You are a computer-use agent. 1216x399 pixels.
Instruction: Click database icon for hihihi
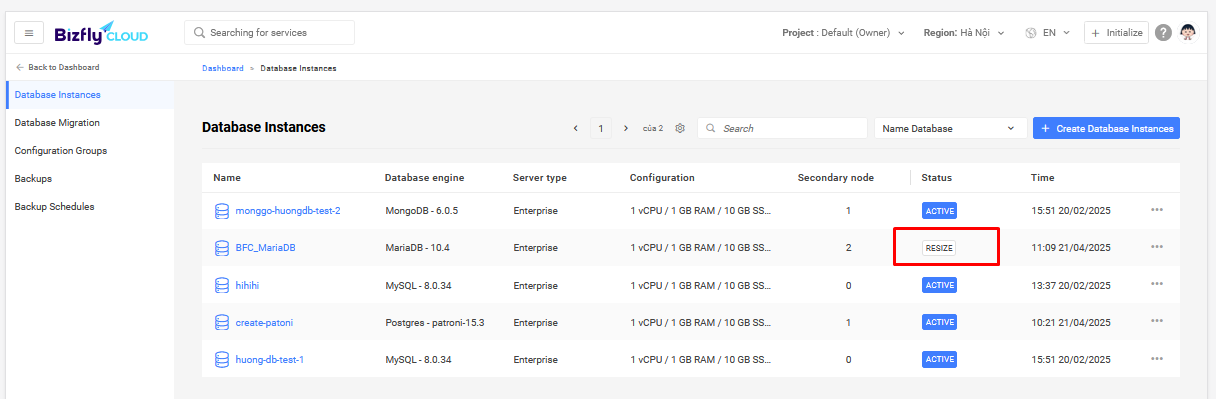[222, 285]
